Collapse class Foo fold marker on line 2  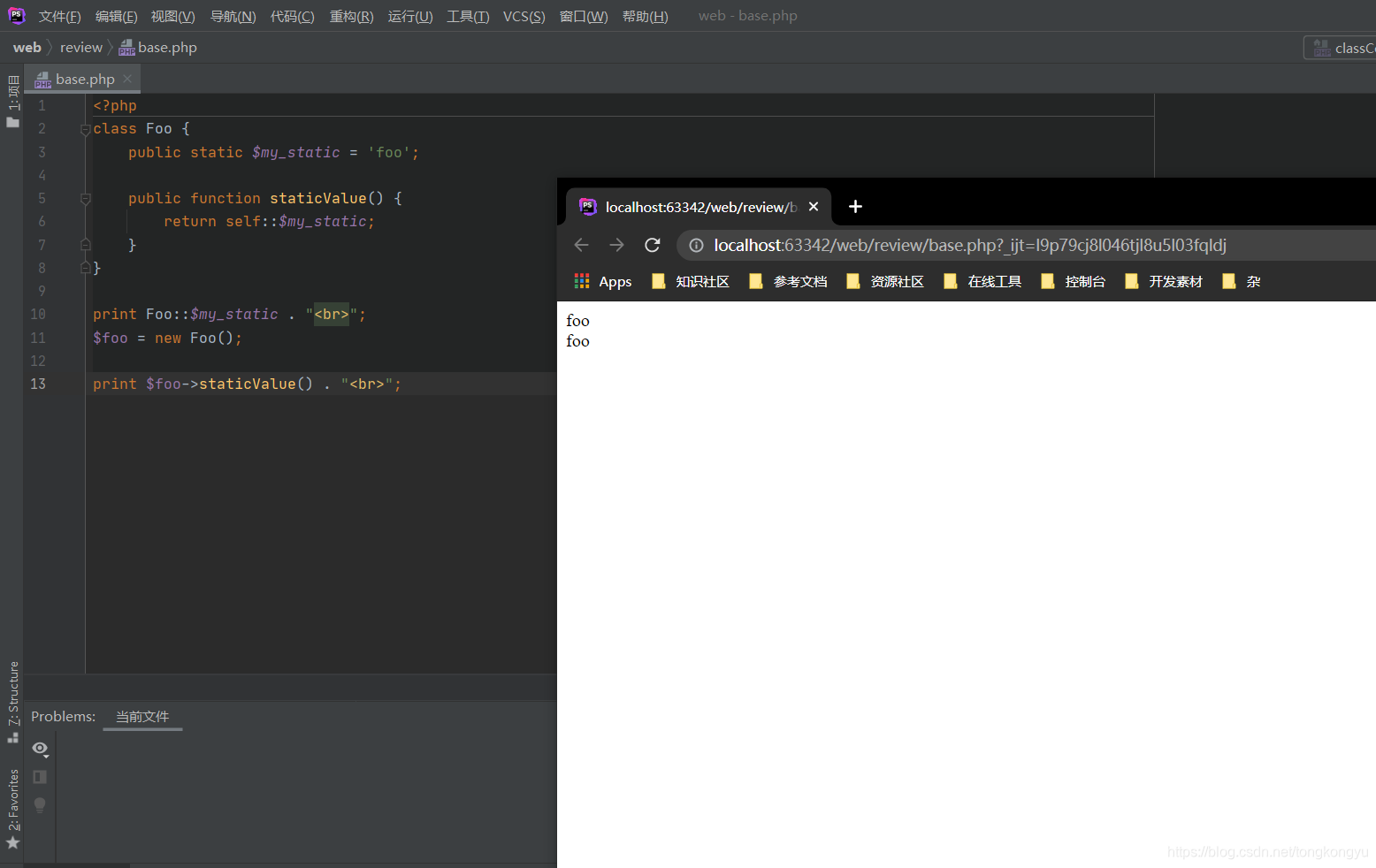(x=85, y=129)
